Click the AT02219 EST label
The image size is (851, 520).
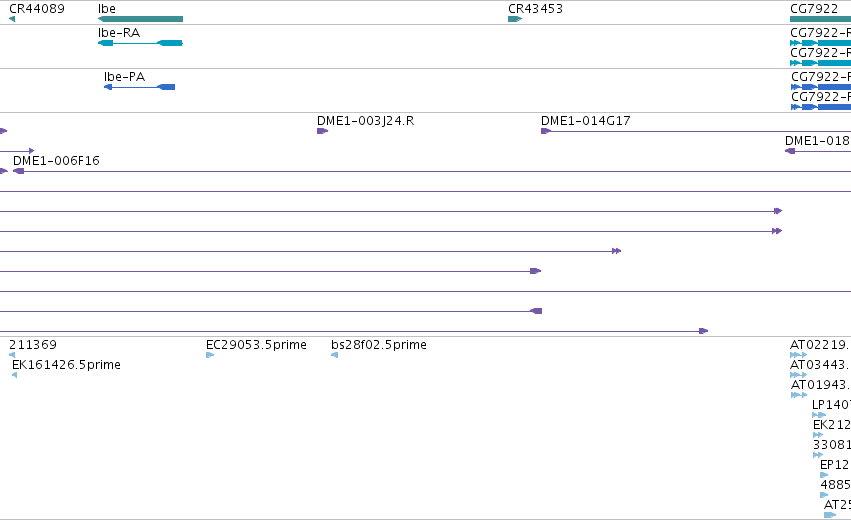coord(818,345)
